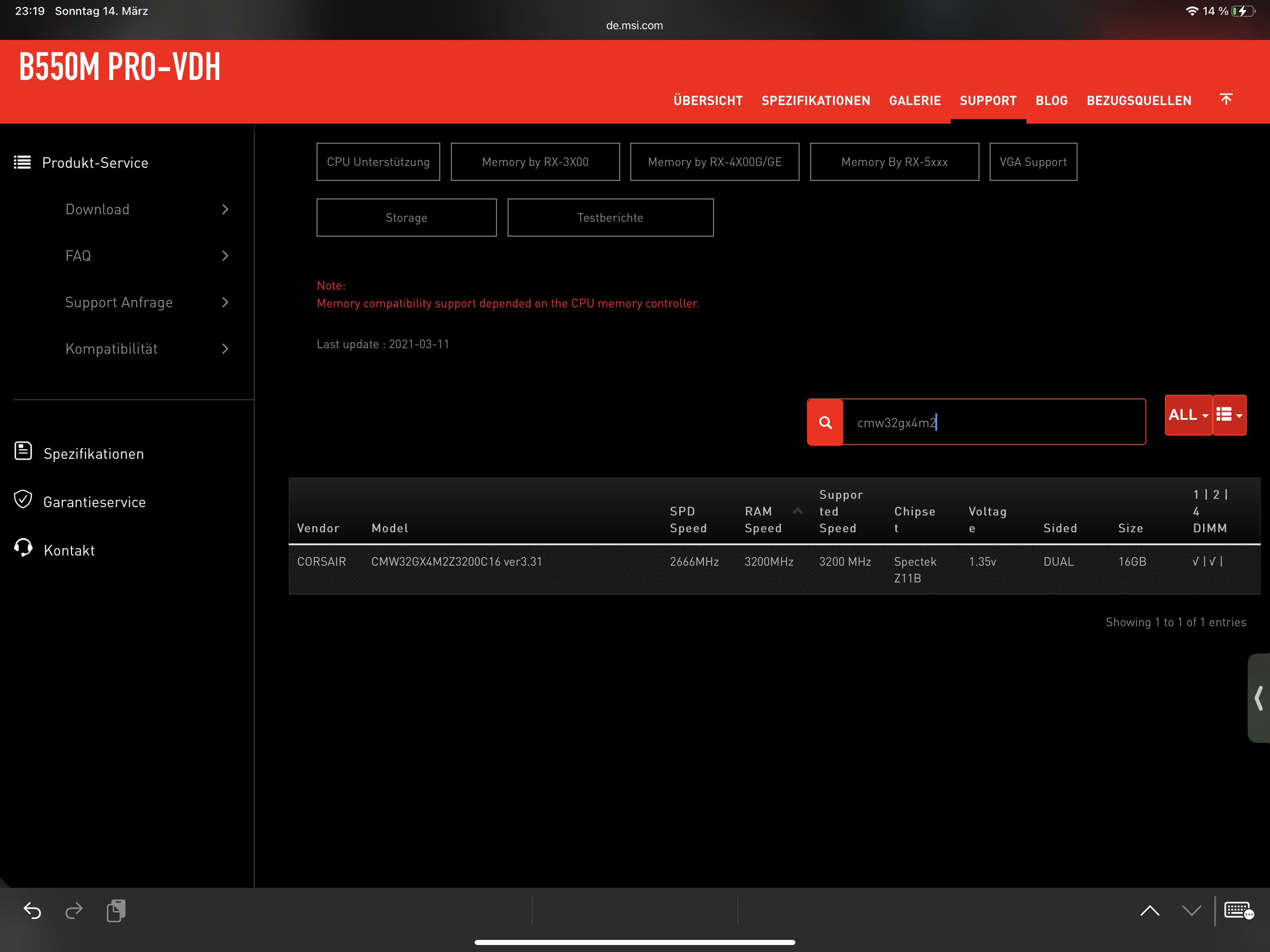Click the scroll-to-top arrow in header
The height and width of the screenshot is (952, 1270).
pyautogui.click(x=1226, y=99)
